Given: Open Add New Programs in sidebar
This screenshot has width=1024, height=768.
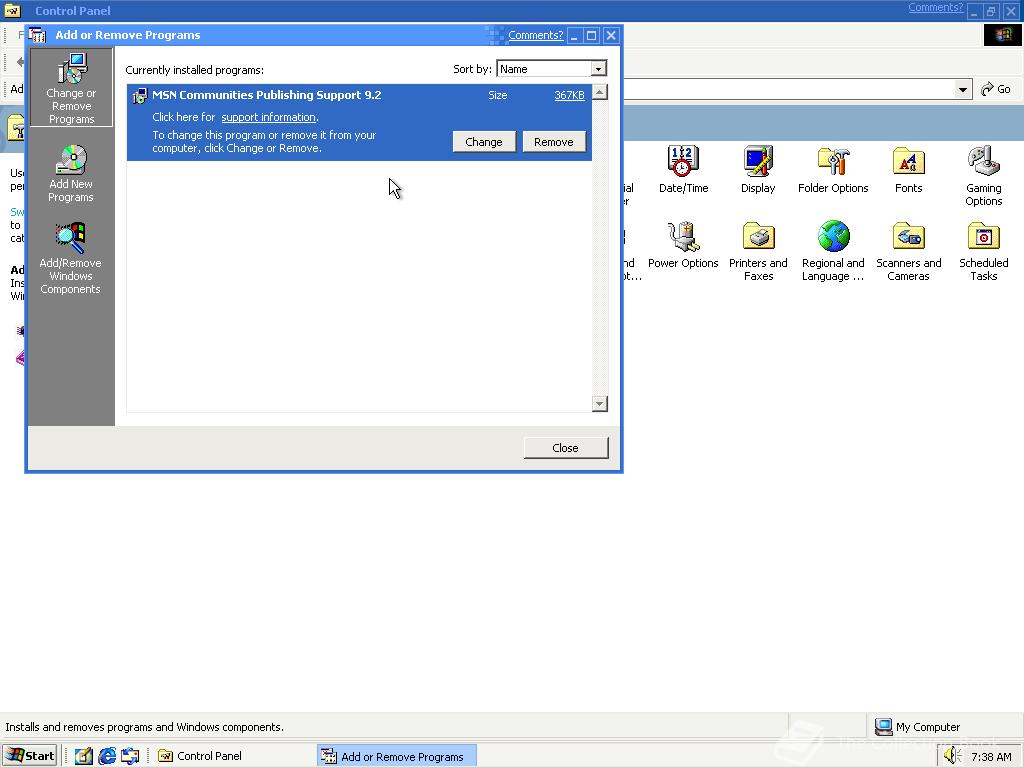Looking at the screenshot, I should point(71,174).
